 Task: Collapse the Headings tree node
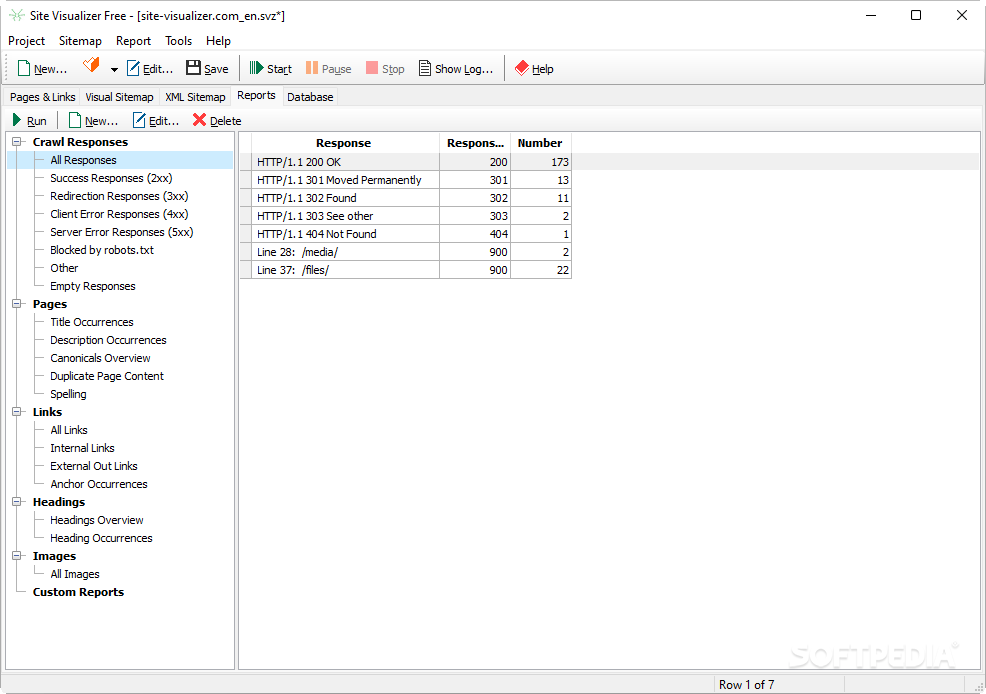17,502
